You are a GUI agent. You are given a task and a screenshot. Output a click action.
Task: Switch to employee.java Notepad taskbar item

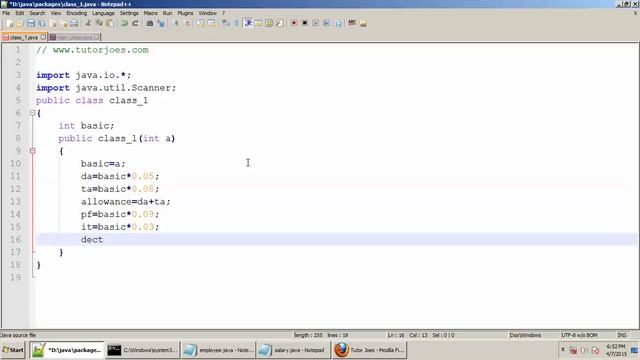(x=218, y=350)
